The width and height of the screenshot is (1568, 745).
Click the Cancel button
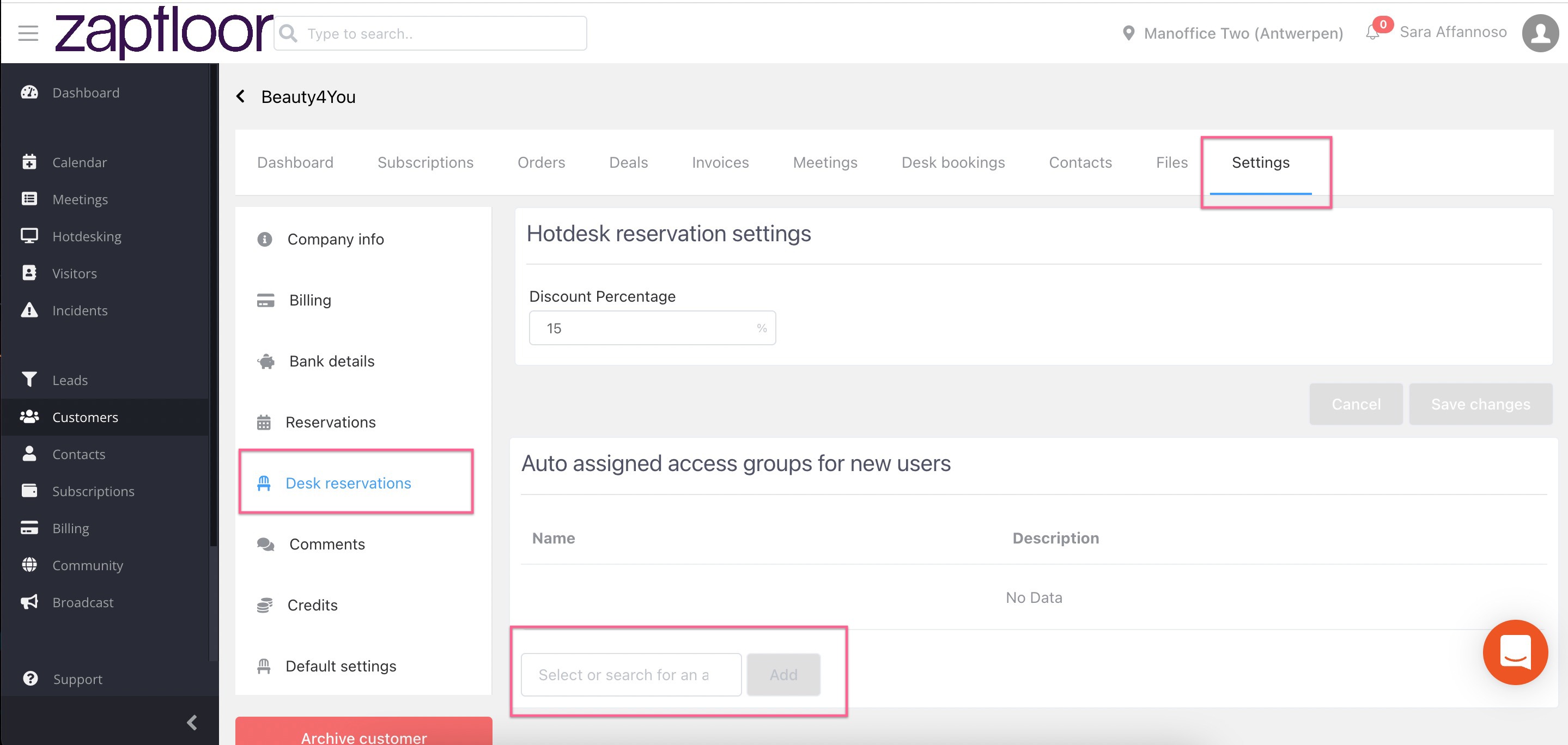pyautogui.click(x=1356, y=404)
